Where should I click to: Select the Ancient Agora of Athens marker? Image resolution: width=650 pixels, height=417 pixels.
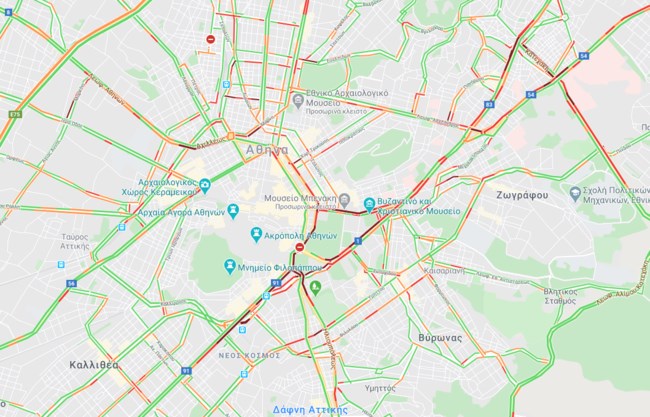(x=233, y=211)
